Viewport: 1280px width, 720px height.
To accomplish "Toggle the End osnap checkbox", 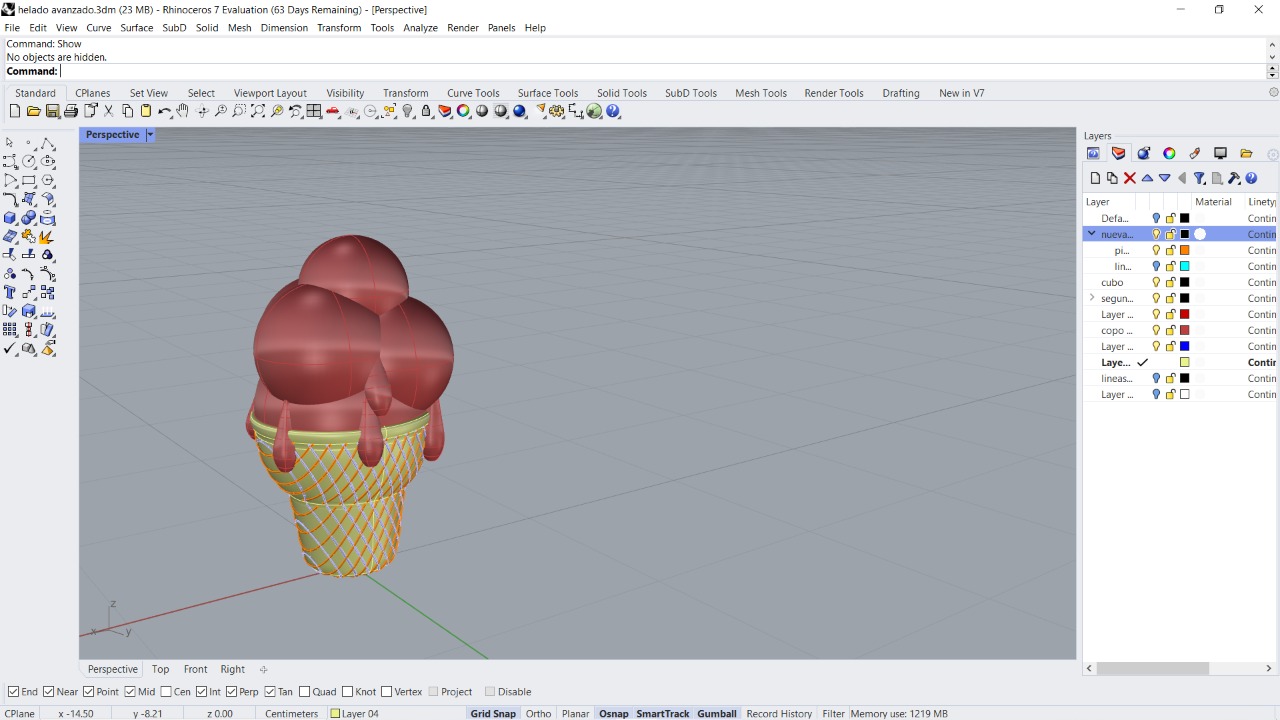I will pyautogui.click(x=13, y=692).
